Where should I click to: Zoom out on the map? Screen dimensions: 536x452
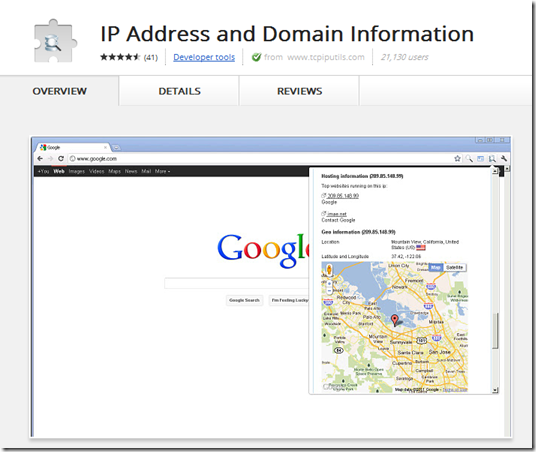point(330,291)
